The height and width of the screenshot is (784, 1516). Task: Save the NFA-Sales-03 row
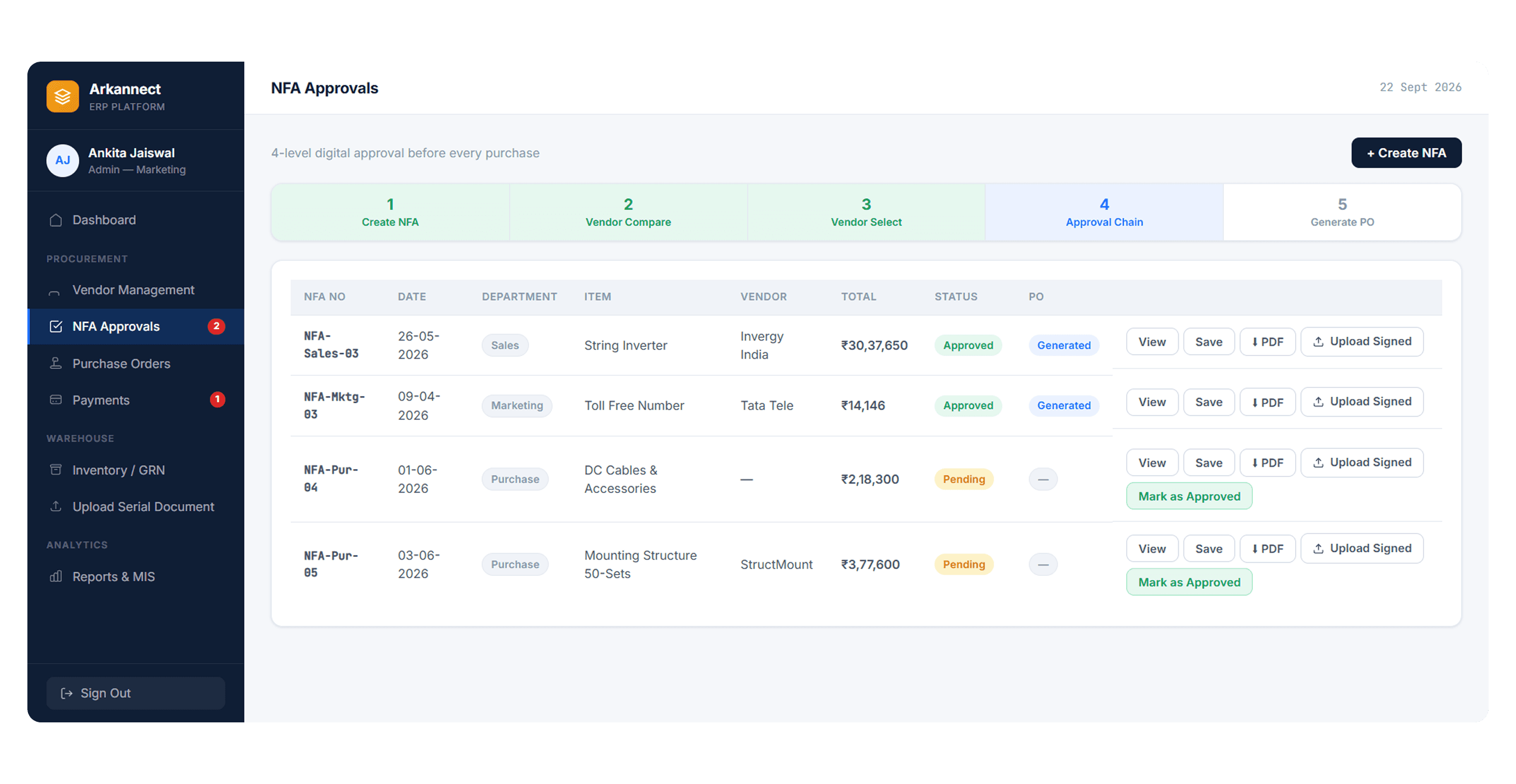click(x=1208, y=342)
